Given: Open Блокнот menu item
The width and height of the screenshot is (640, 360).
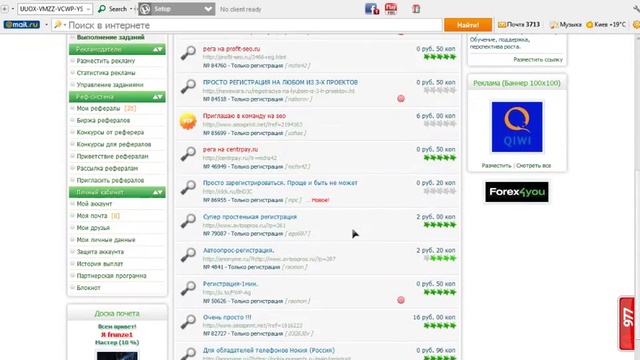Looking at the screenshot, I should pos(89,288).
